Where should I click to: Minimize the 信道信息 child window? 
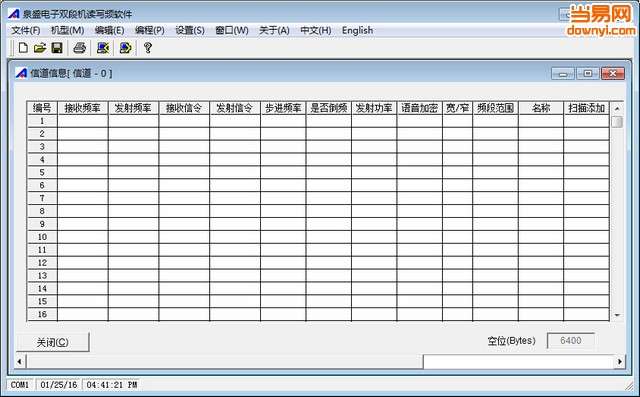[x=563, y=73]
